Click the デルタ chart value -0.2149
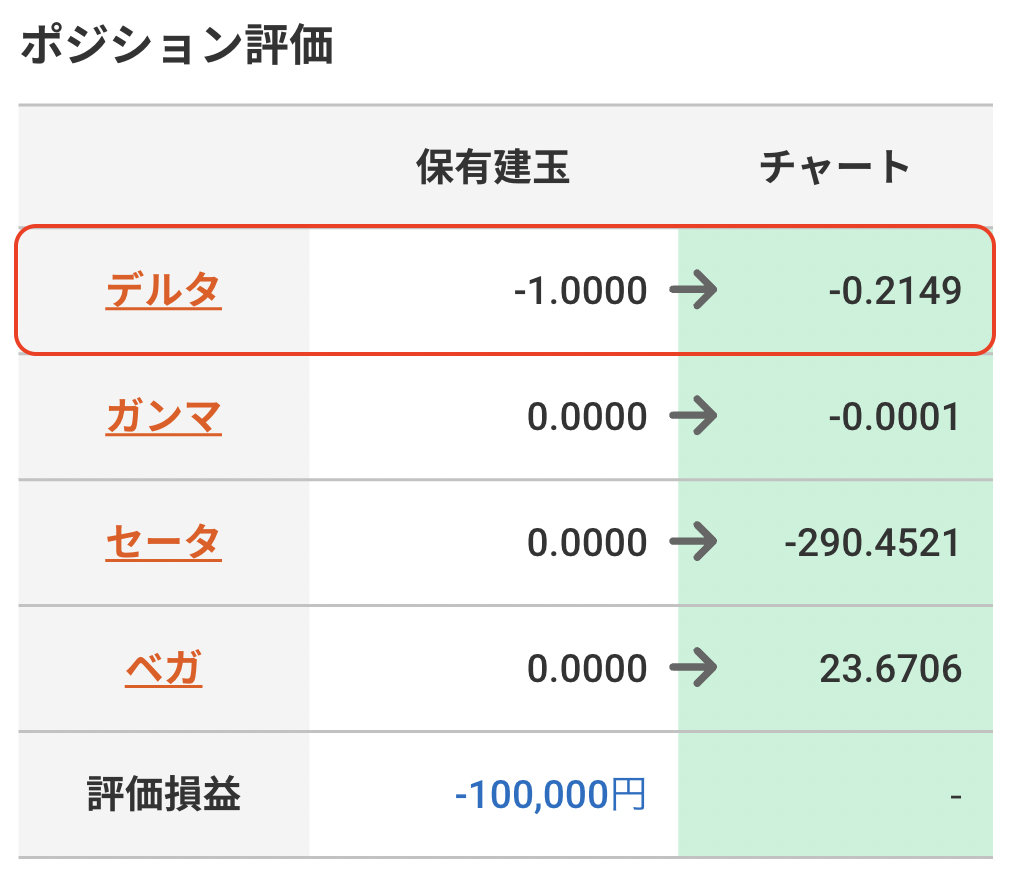Viewport: 1024px width, 892px height. click(x=894, y=292)
